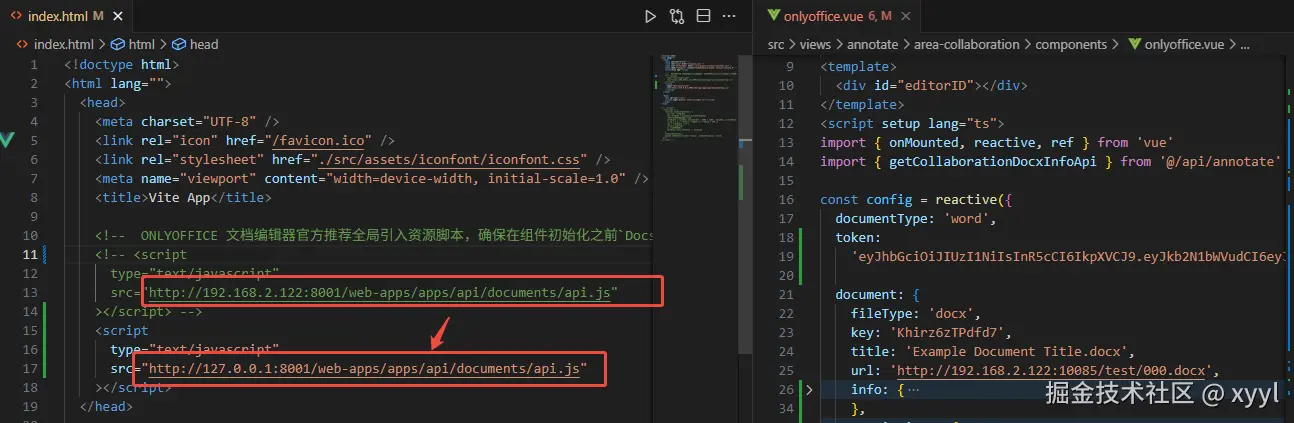
Task: Click the meta viewport content line
Action: coord(372,178)
